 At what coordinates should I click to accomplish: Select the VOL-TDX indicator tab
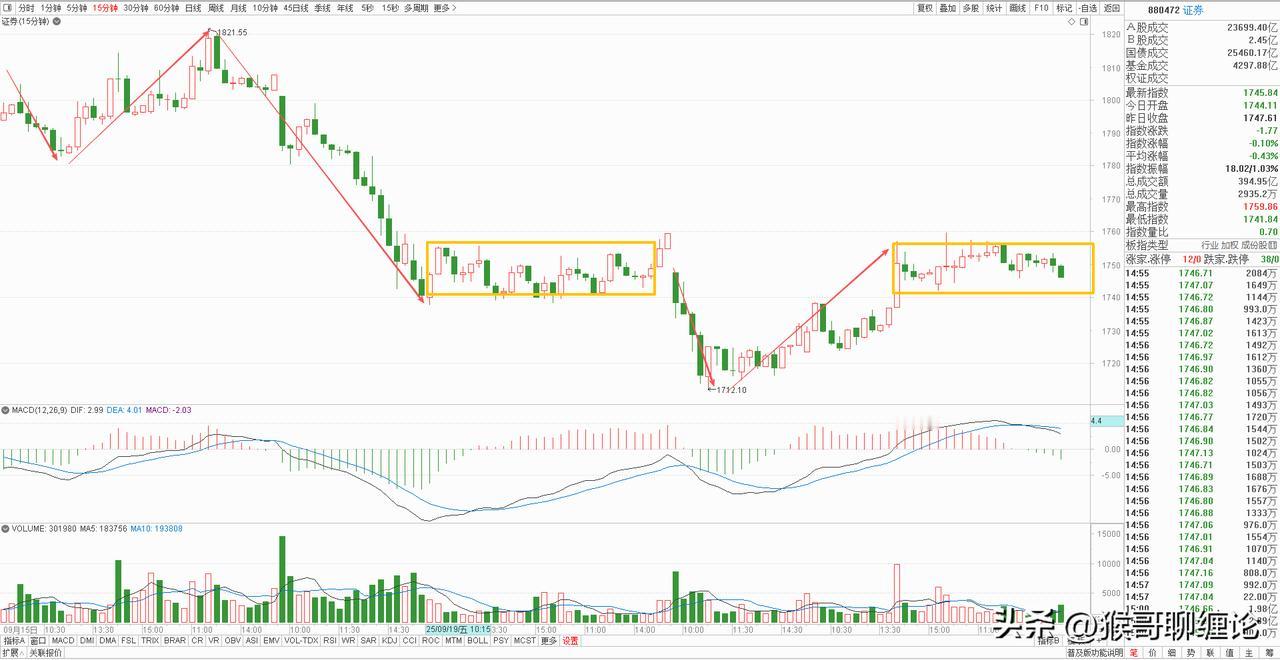coord(301,640)
